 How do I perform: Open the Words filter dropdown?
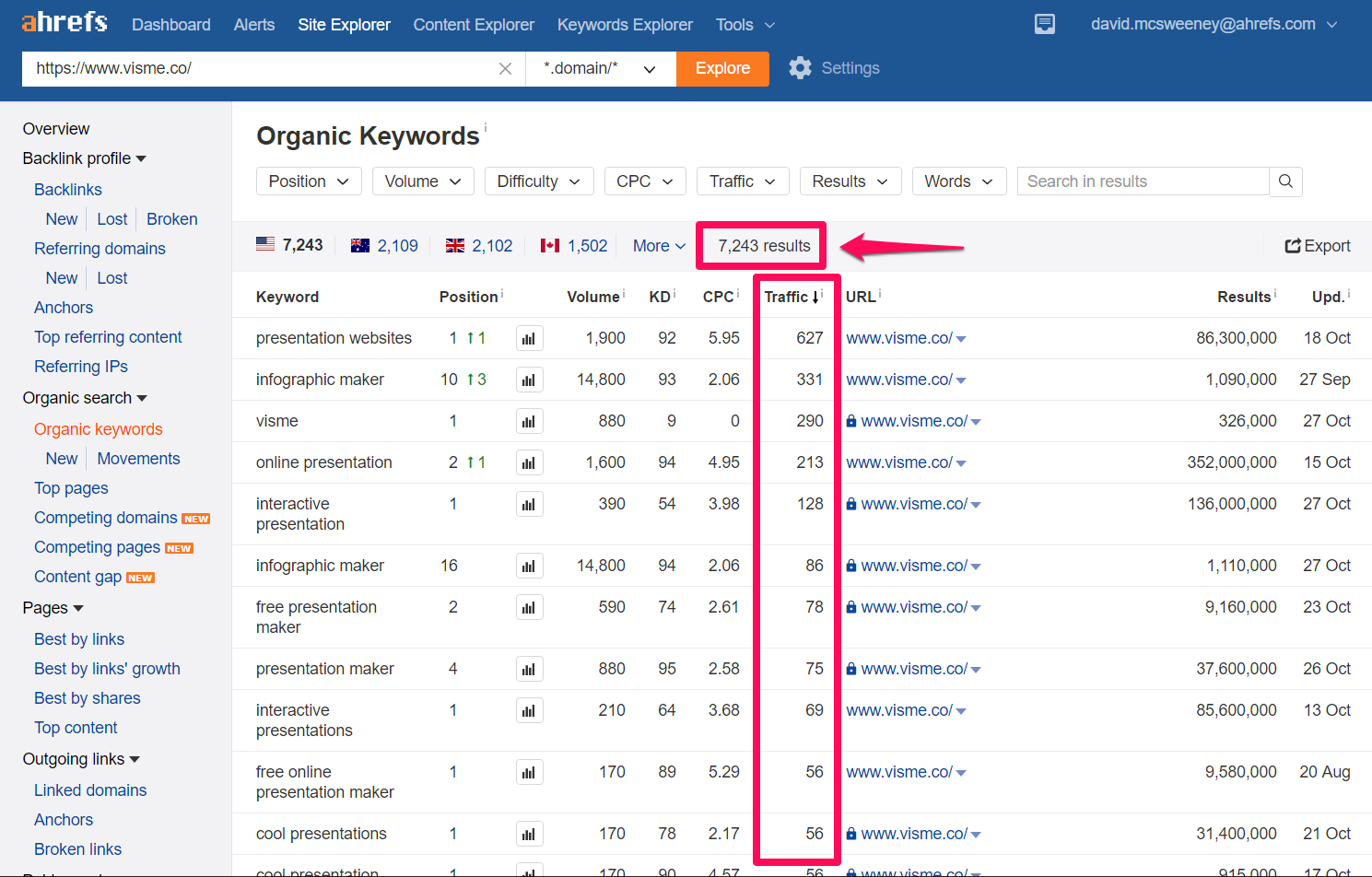point(959,181)
